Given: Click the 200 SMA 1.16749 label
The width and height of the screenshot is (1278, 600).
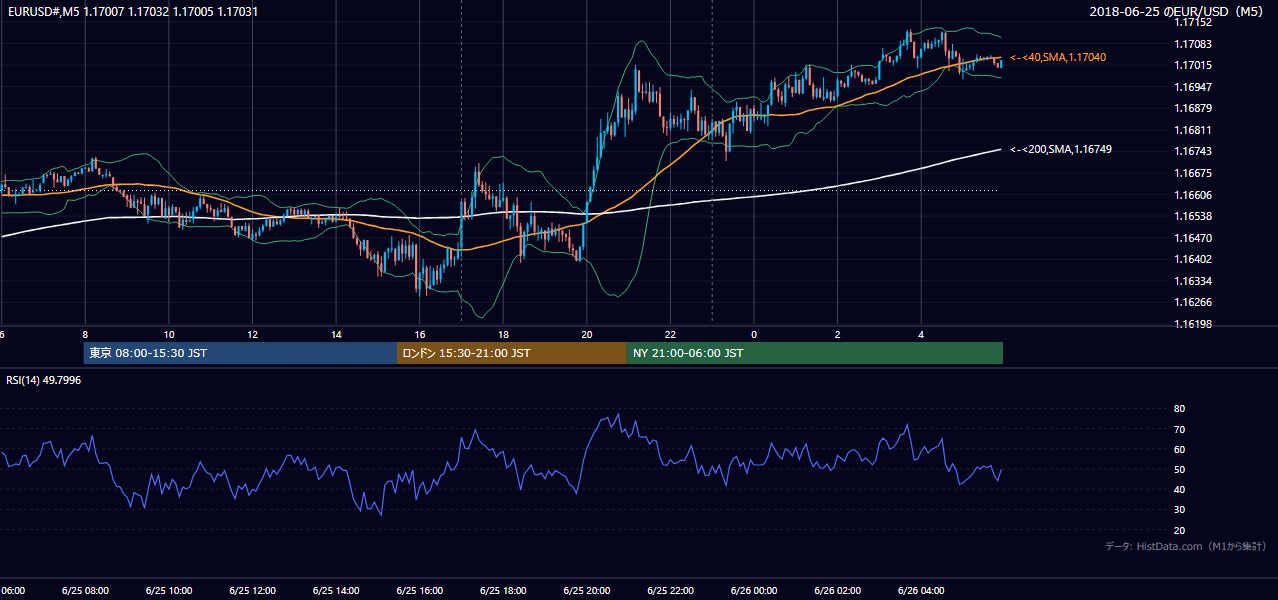Looking at the screenshot, I should coord(1061,149).
